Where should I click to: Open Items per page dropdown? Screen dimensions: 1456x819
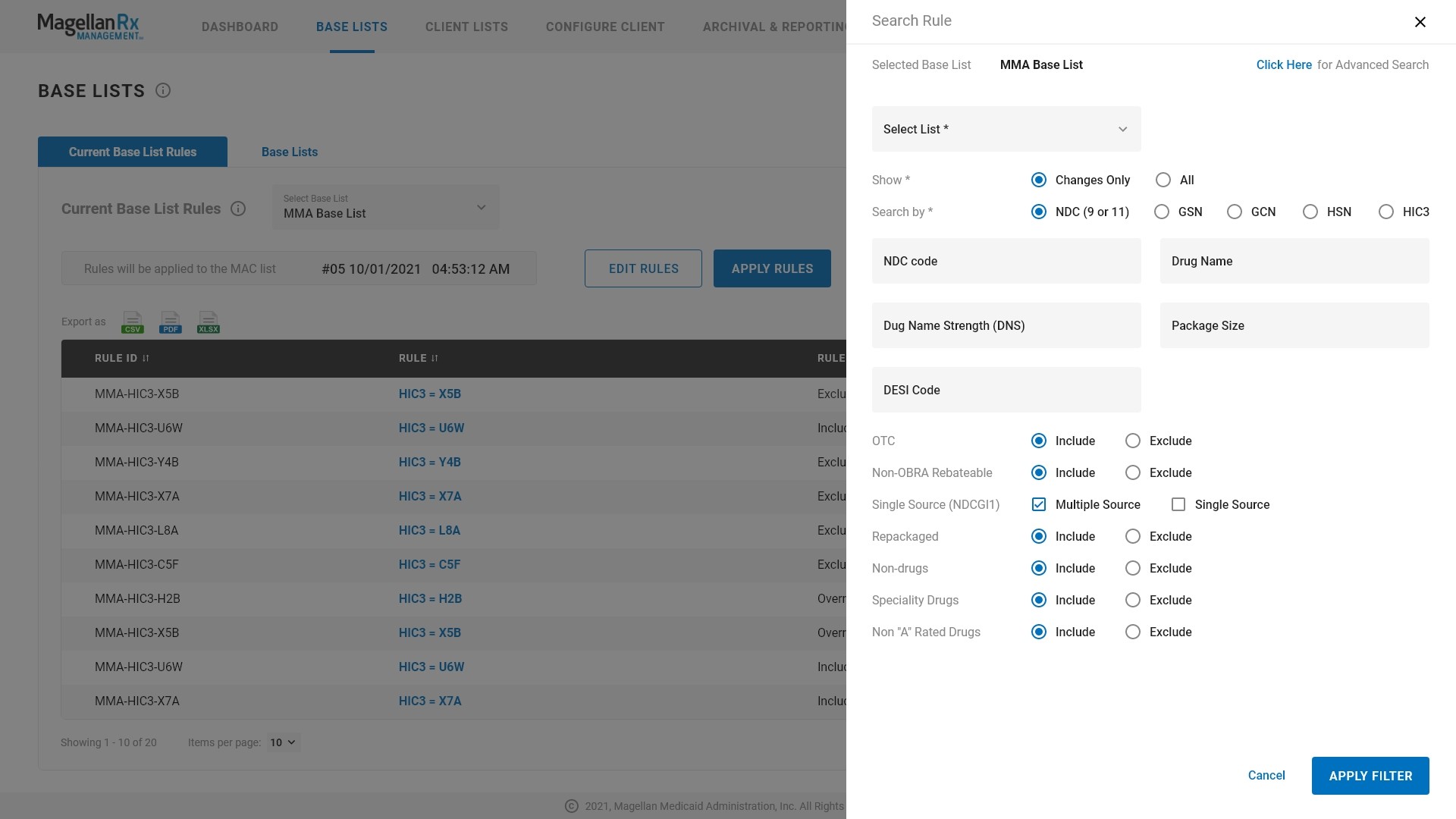(x=283, y=743)
